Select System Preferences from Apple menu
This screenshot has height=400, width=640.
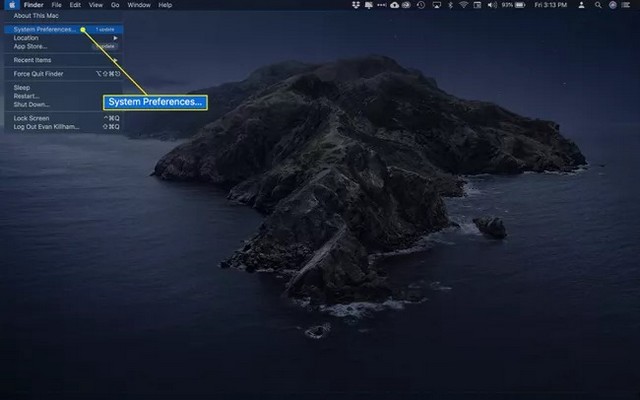click(x=44, y=29)
